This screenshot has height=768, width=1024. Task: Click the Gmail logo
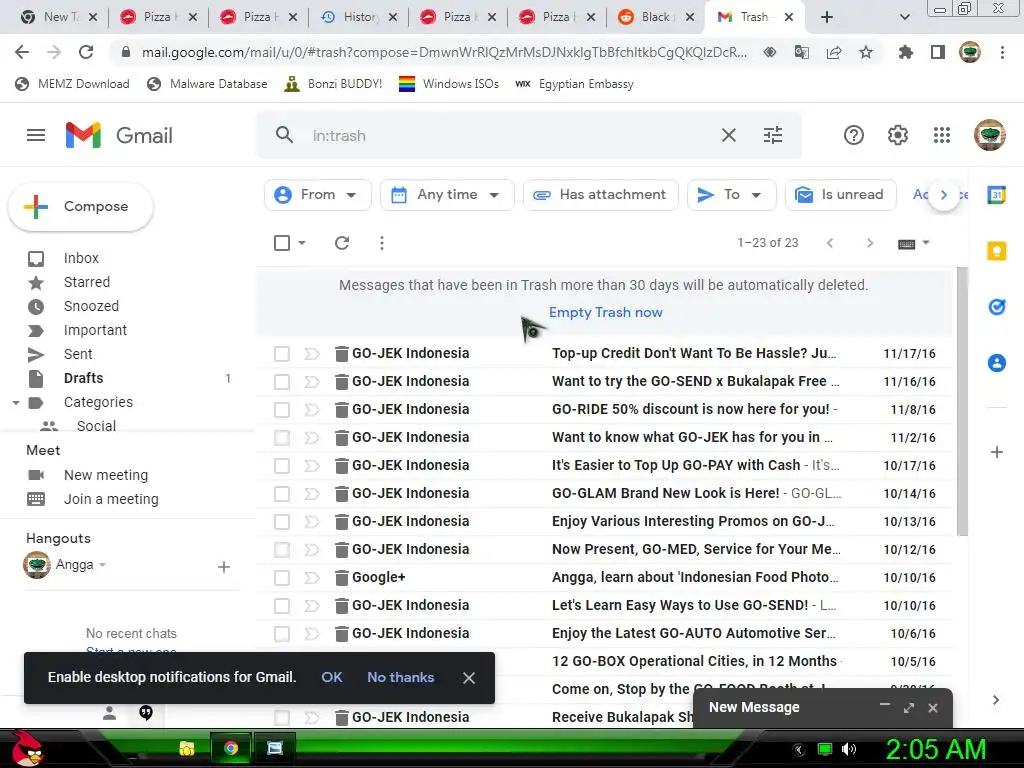coord(119,135)
